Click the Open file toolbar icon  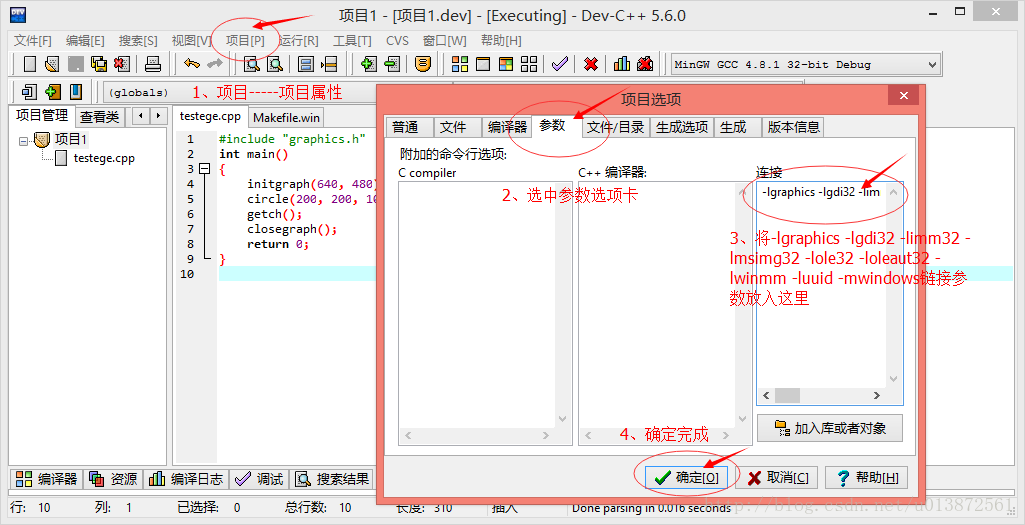[x=52, y=63]
